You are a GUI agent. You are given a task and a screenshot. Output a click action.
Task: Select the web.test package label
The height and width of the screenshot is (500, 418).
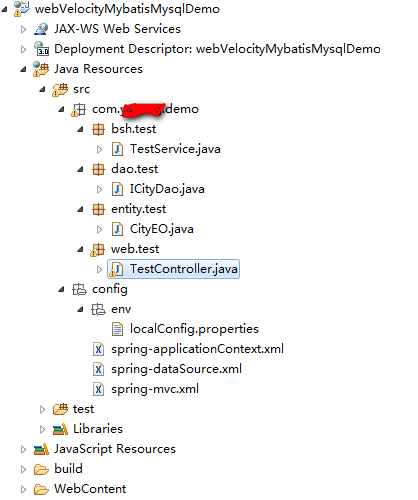[x=135, y=249]
